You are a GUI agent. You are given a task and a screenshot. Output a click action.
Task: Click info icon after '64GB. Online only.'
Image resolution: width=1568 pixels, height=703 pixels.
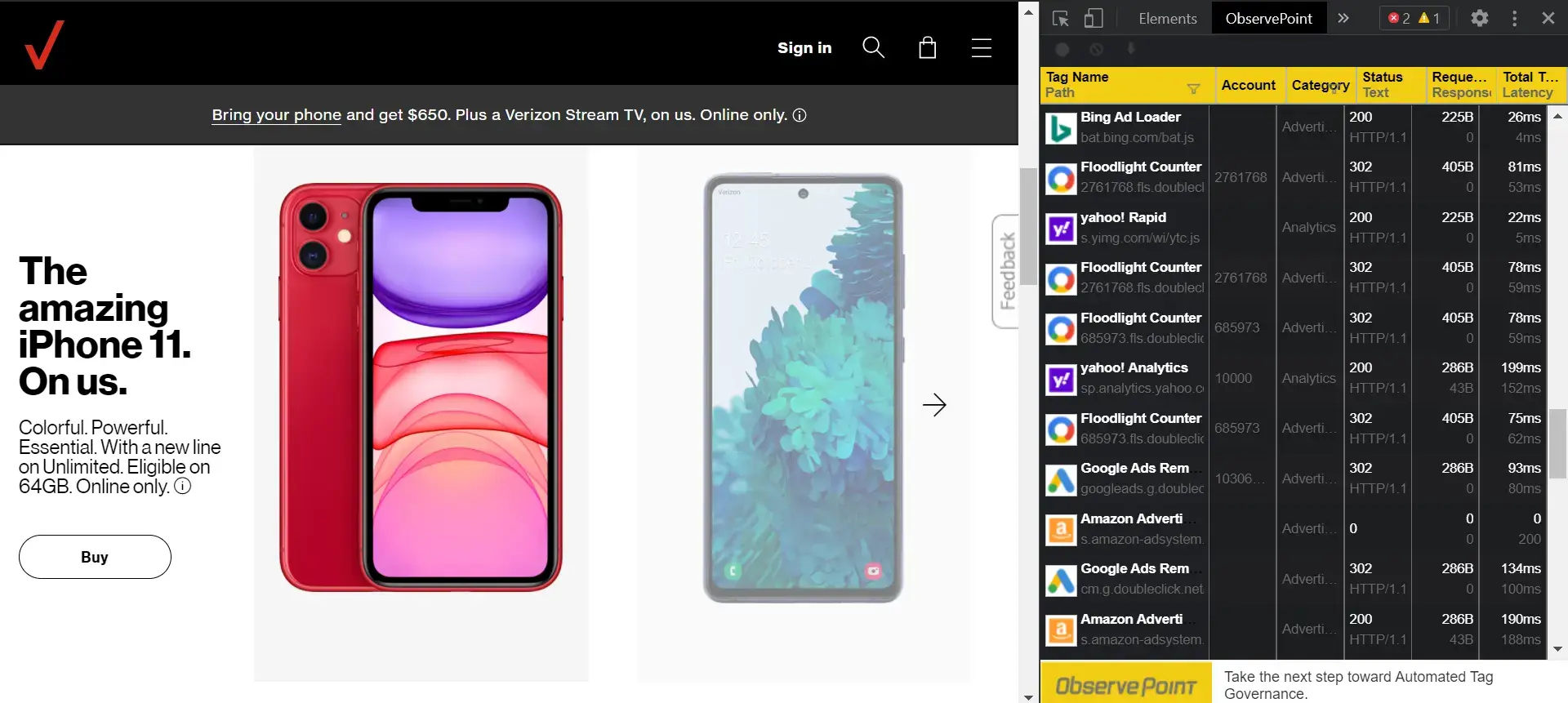pyautogui.click(x=183, y=487)
